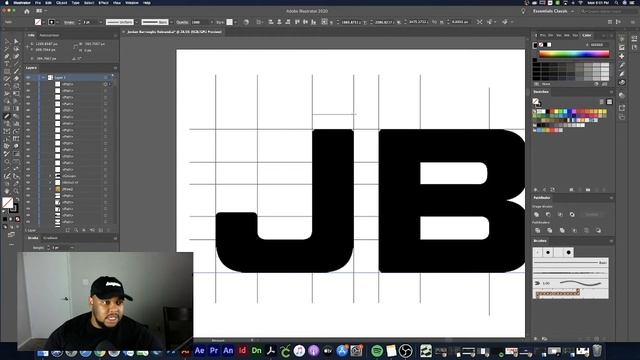Select the Type tool
The height and width of the screenshot is (360, 640).
coord(7,64)
